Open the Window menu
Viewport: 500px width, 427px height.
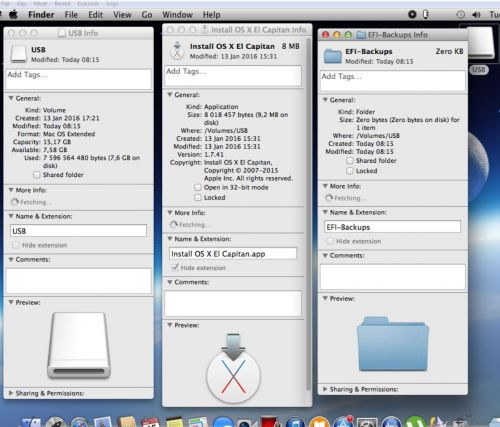pos(177,15)
